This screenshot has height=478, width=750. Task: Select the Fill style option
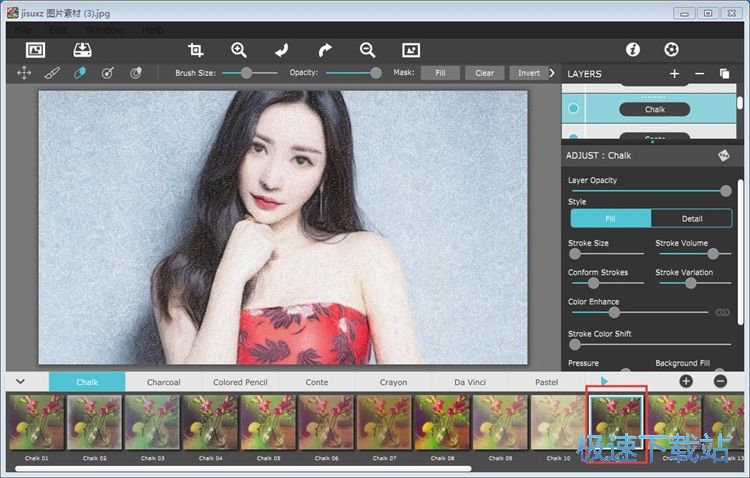(610, 218)
